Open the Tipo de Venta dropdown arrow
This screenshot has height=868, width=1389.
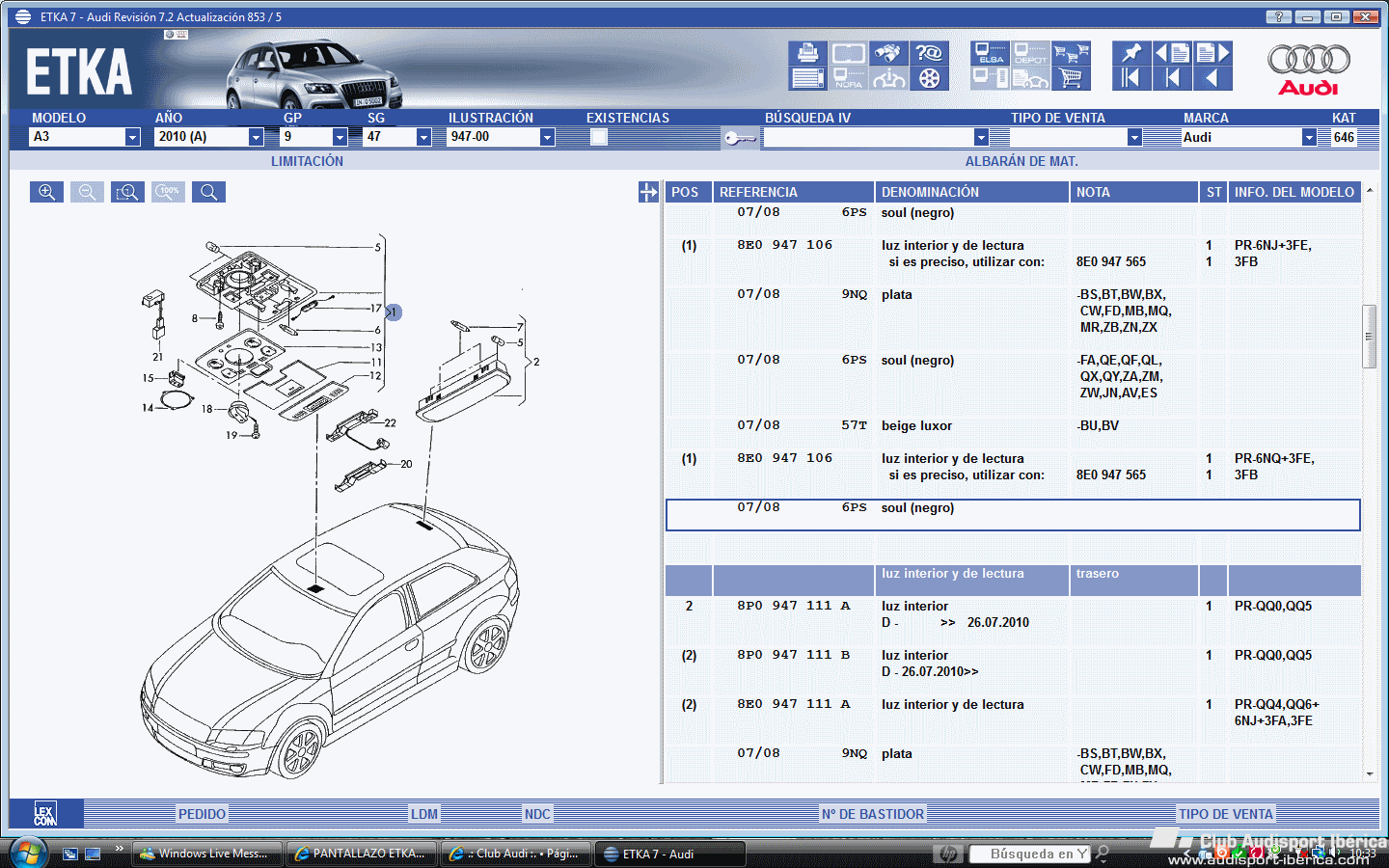tap(1134, 138)
